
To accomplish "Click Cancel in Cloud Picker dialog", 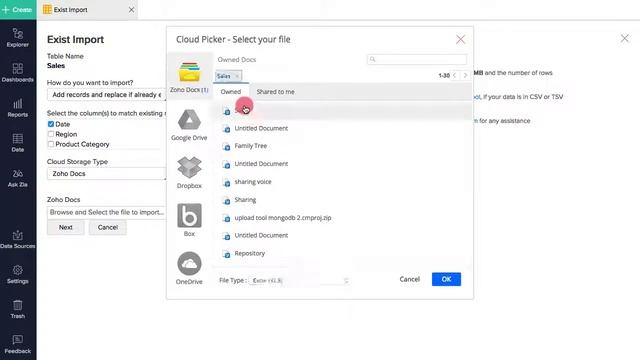I will (x=409, y=279).
